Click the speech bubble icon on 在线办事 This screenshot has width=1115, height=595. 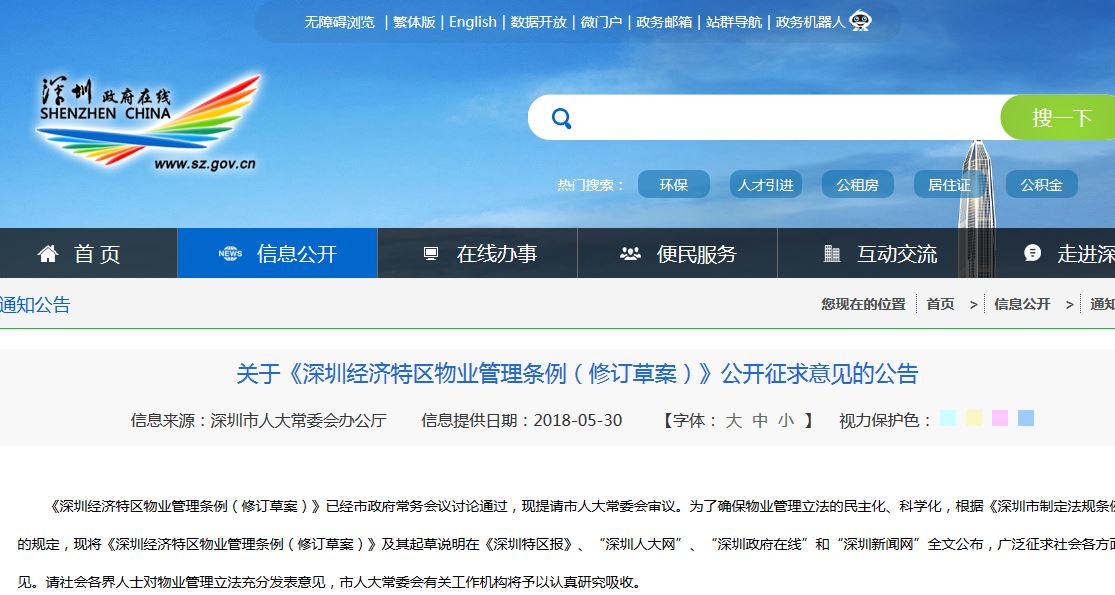point(431,253)
